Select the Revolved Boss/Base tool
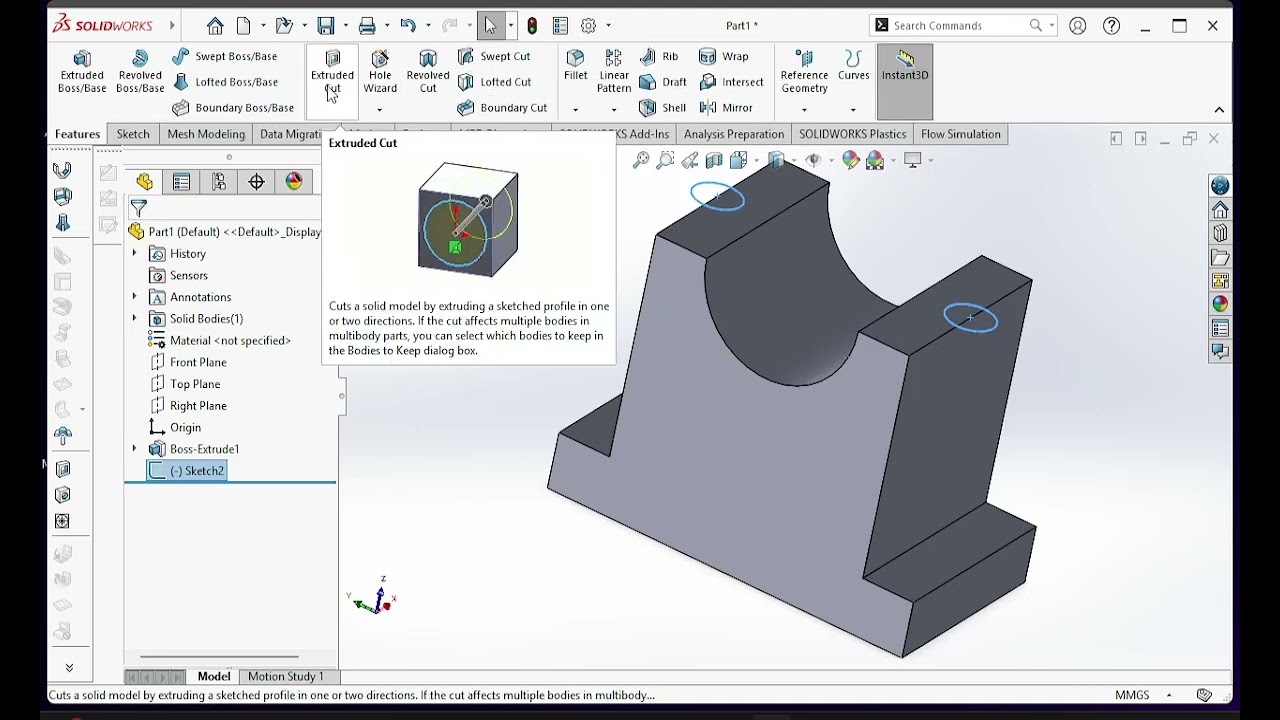The image size is (1280, 720). pyautogui.click(x=140, y=72)
